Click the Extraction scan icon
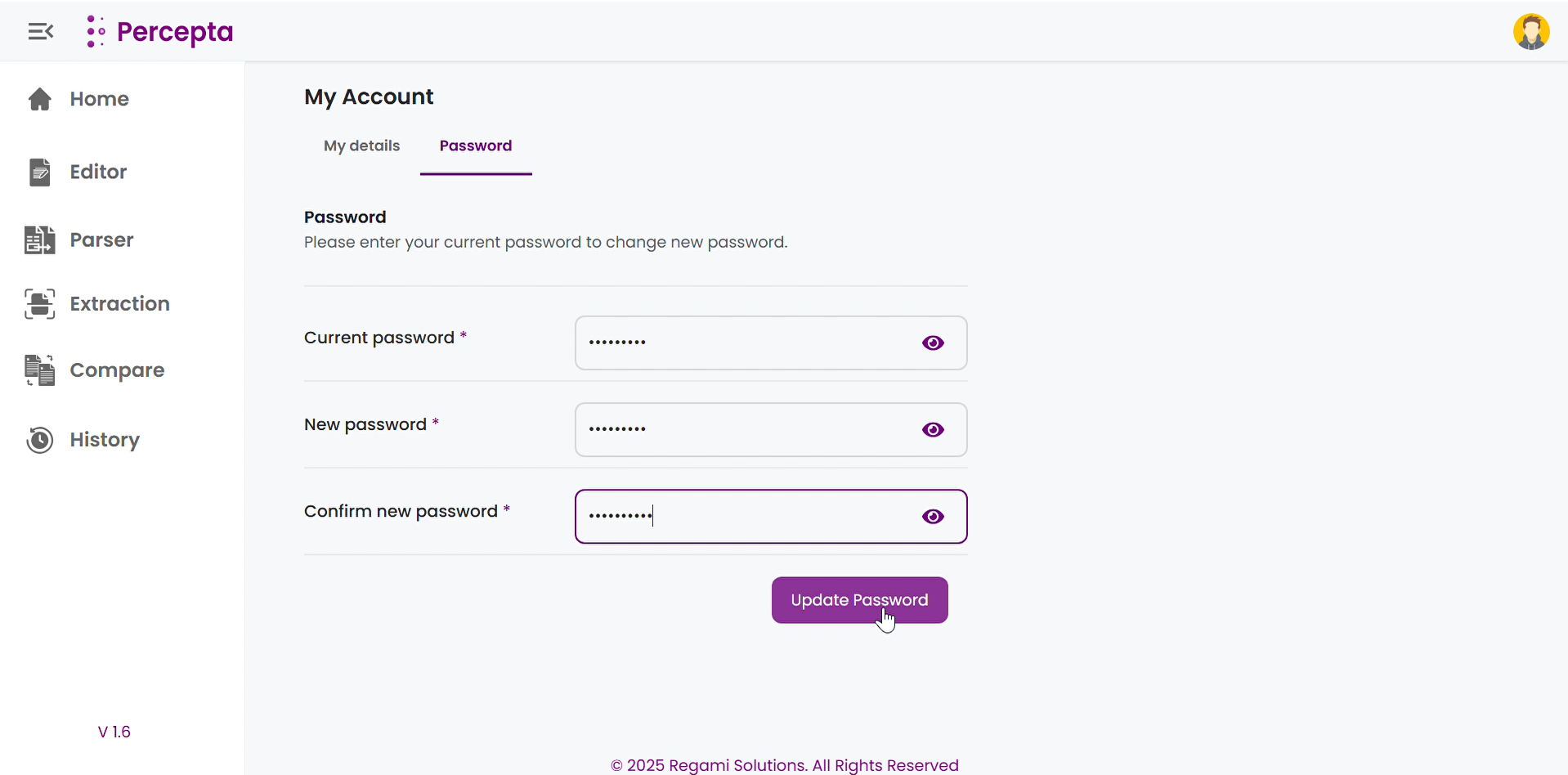This screenshot has height=775, width=1568. (39, 304)
